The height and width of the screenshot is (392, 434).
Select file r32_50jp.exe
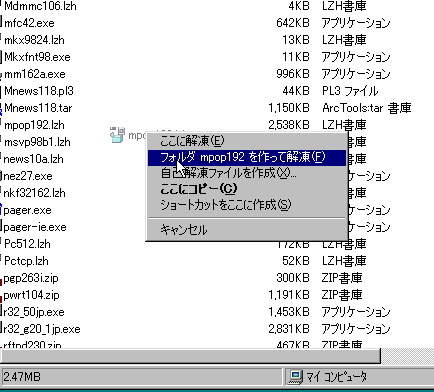(34, 312)
